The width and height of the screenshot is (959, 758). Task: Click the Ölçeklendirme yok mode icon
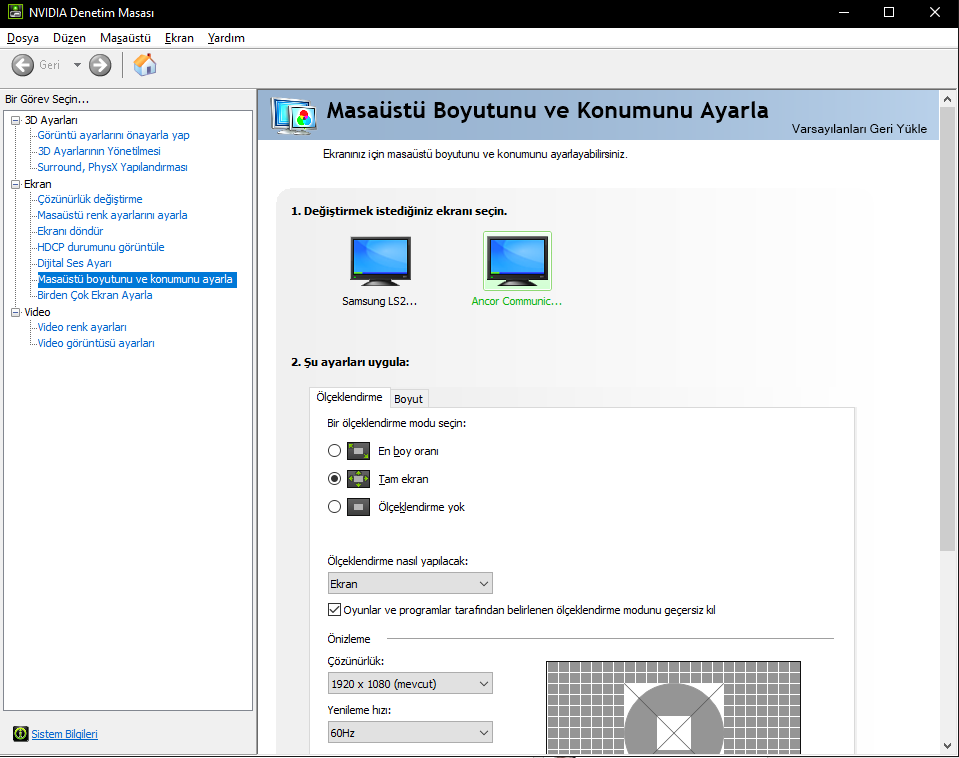click(x=359, y=507)
